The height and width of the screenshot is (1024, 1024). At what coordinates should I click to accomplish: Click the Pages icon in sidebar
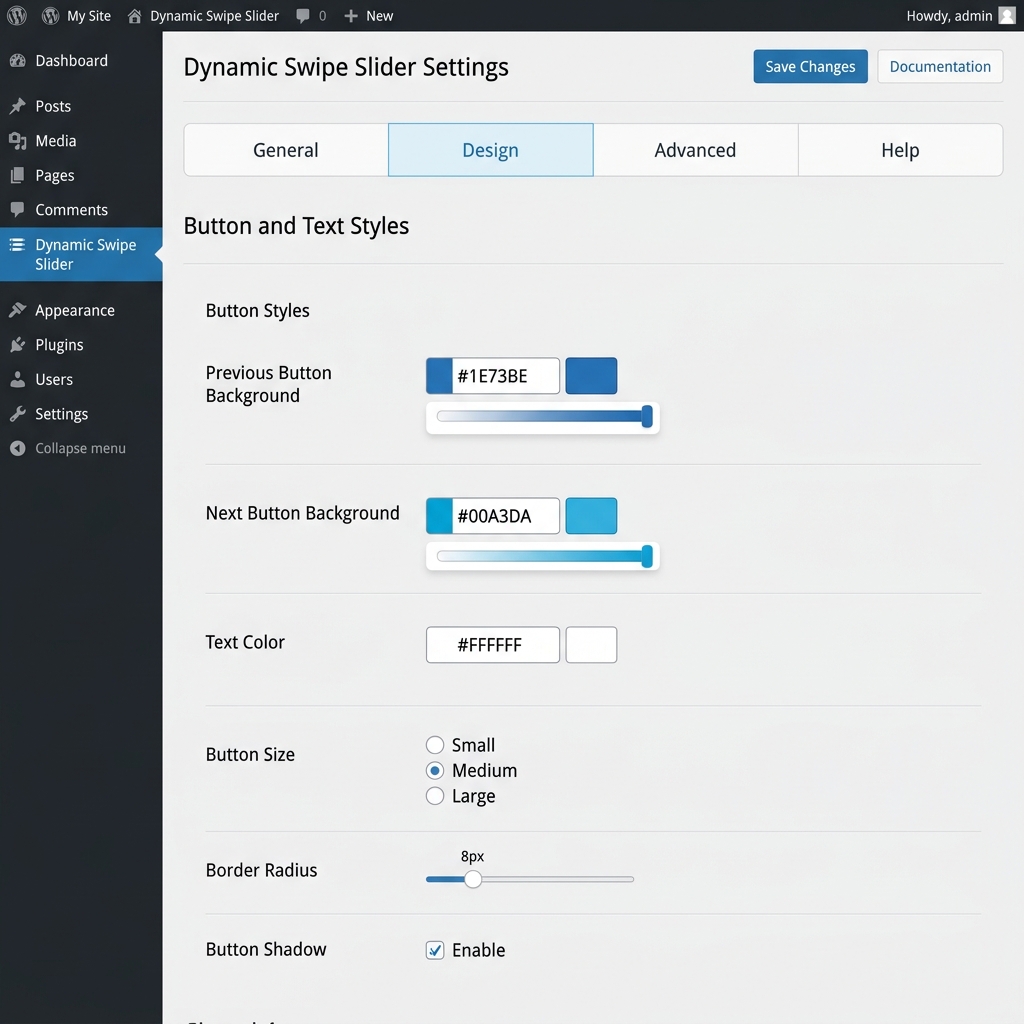(18, 175)
